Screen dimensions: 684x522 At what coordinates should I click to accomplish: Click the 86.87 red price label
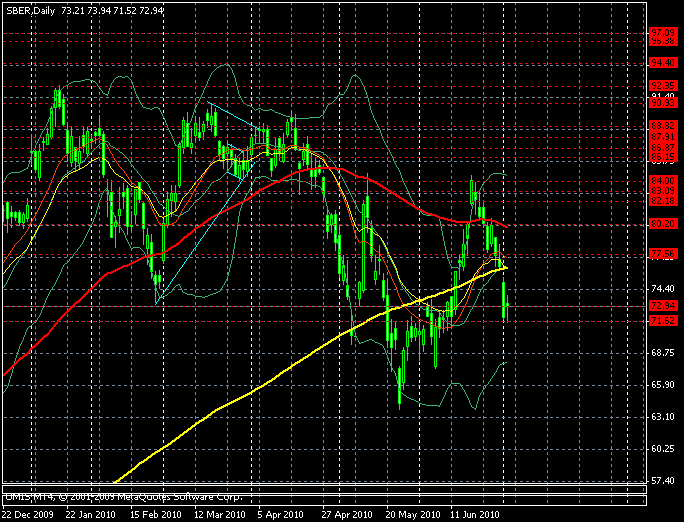pyautogui.click(x=663, y=148)
